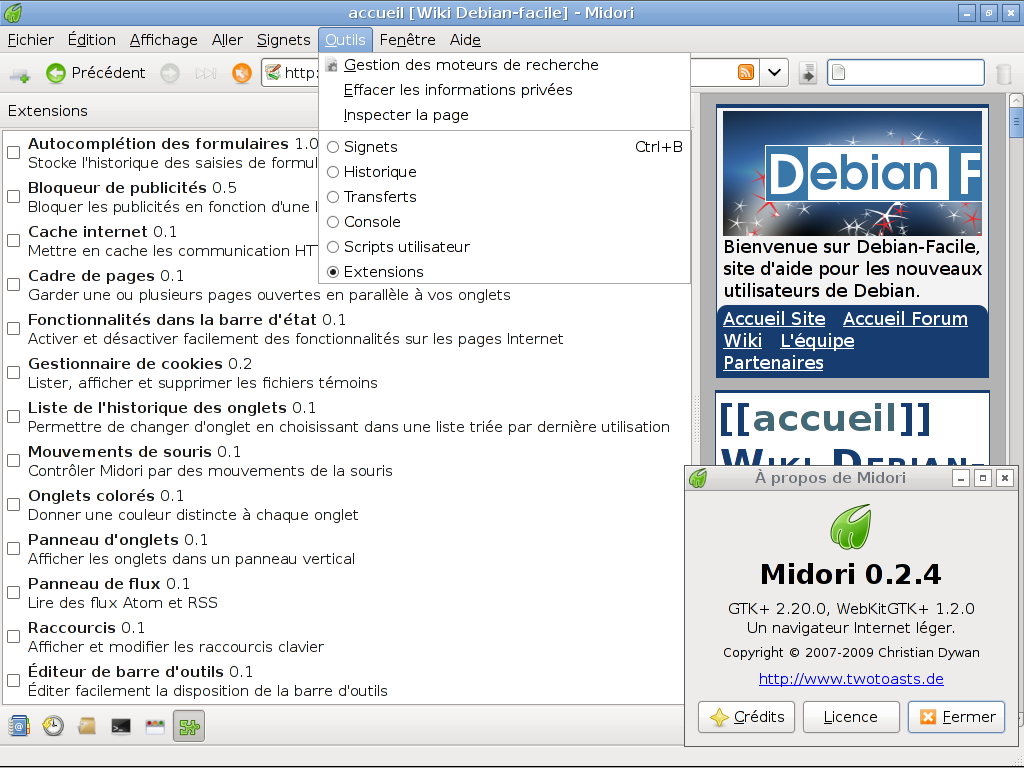Enable the Onglets colorés extension checkbox
1024x768 pixels.
point(14,504)
